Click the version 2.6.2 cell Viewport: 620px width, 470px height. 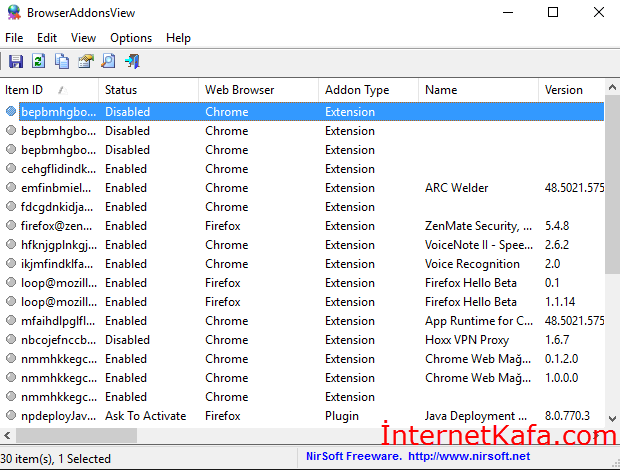[557, 245]
